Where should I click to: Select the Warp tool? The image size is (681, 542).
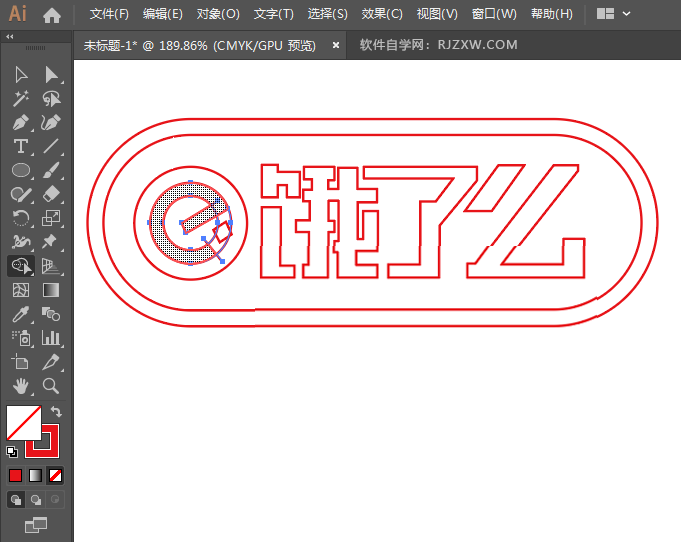coord(21,242)
